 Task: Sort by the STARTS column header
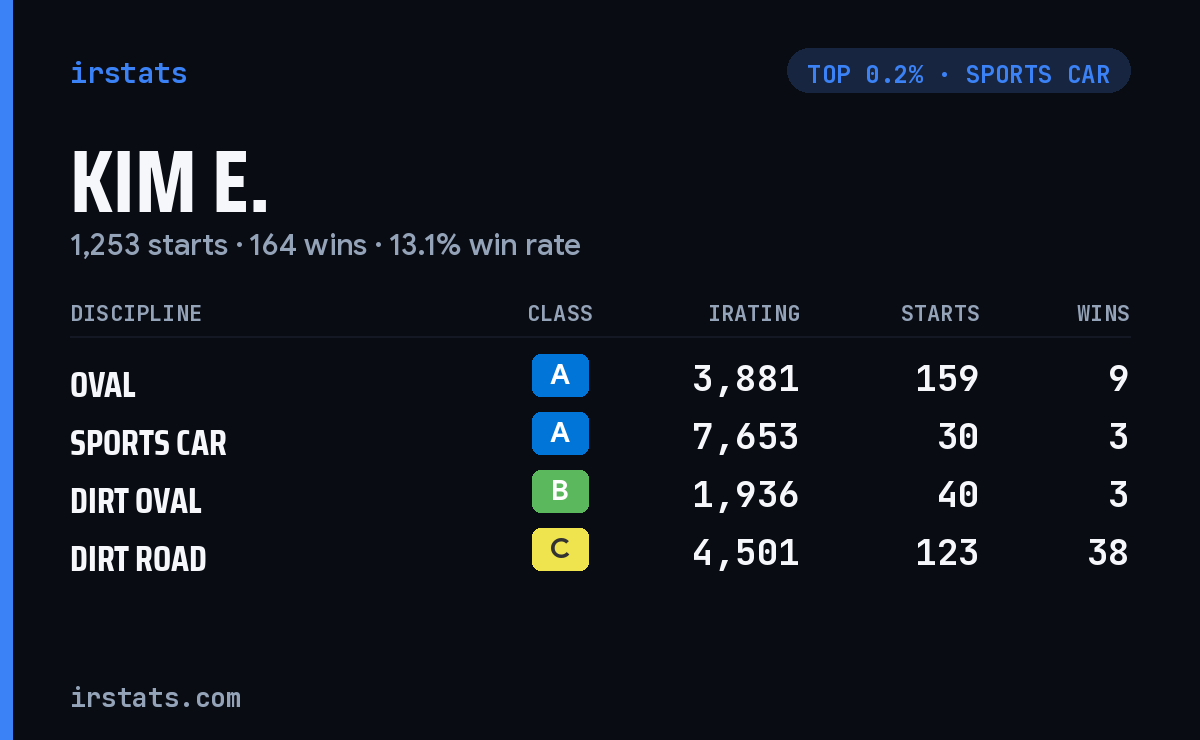point(940,313)
